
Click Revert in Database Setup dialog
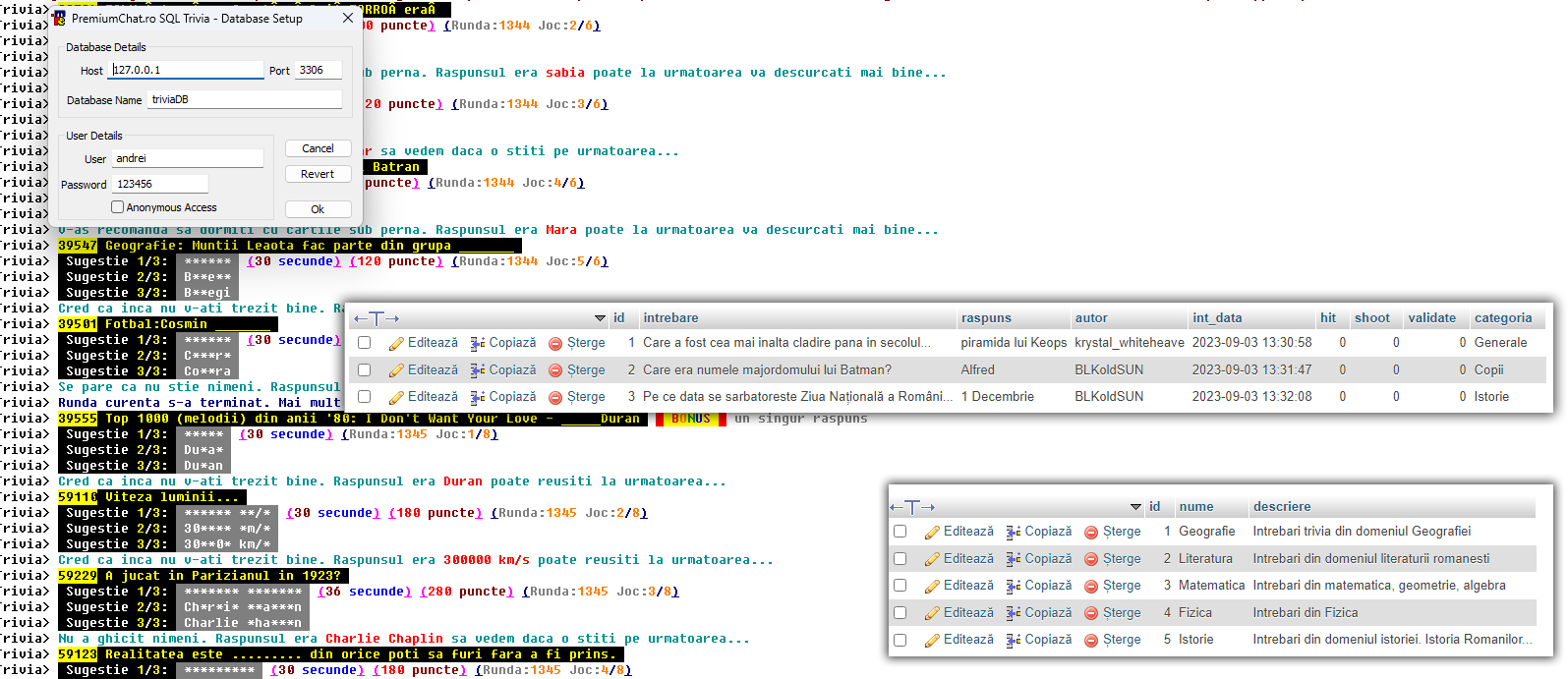click(318, 174)
